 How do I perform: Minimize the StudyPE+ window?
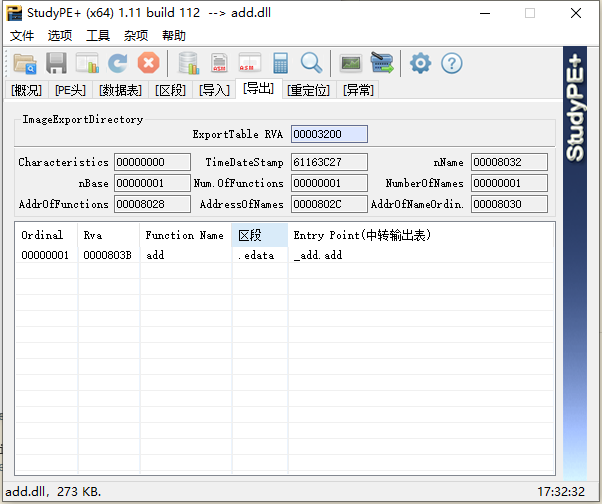(x=485, y=13)
